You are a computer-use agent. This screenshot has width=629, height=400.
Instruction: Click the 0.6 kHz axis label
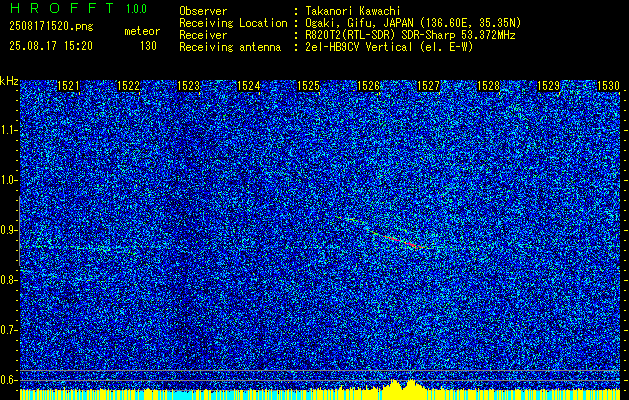point(8,380)
